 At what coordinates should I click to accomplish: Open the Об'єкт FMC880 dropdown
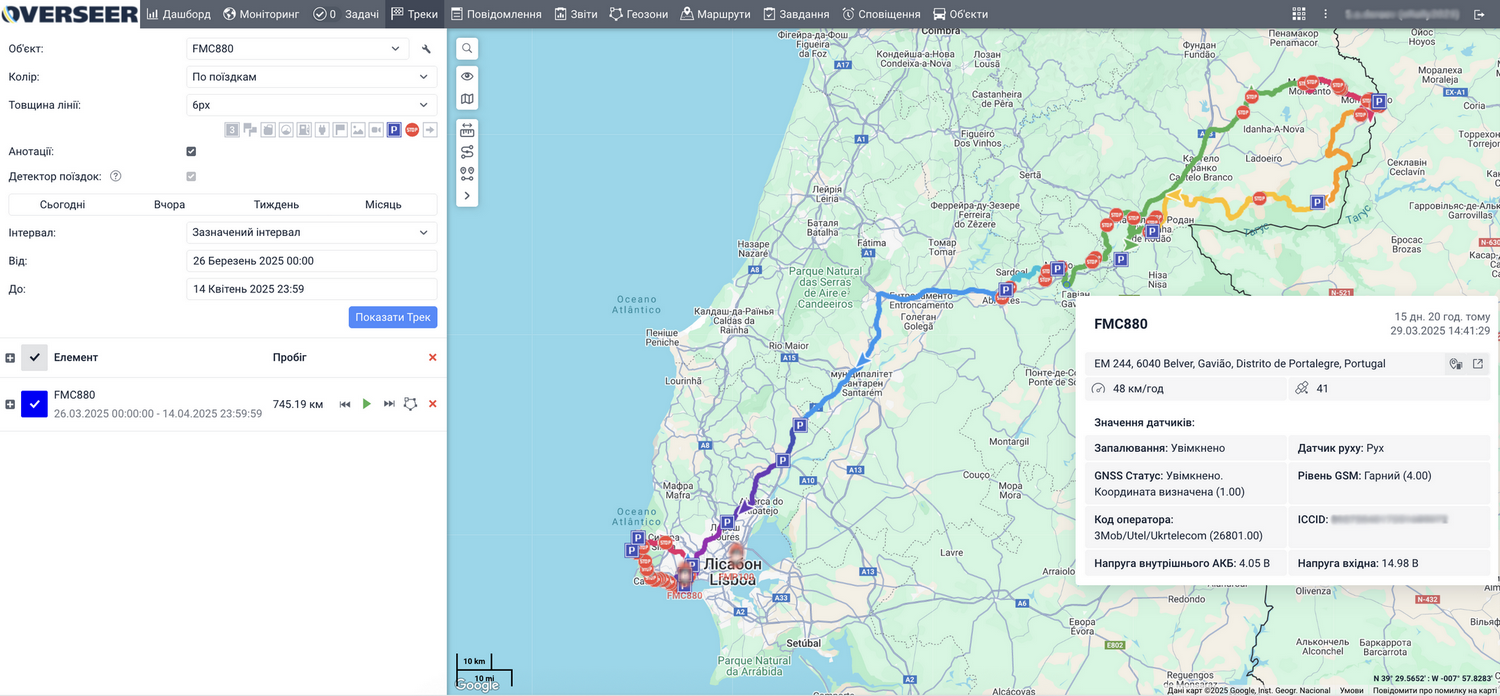click(x=298, y=49)
